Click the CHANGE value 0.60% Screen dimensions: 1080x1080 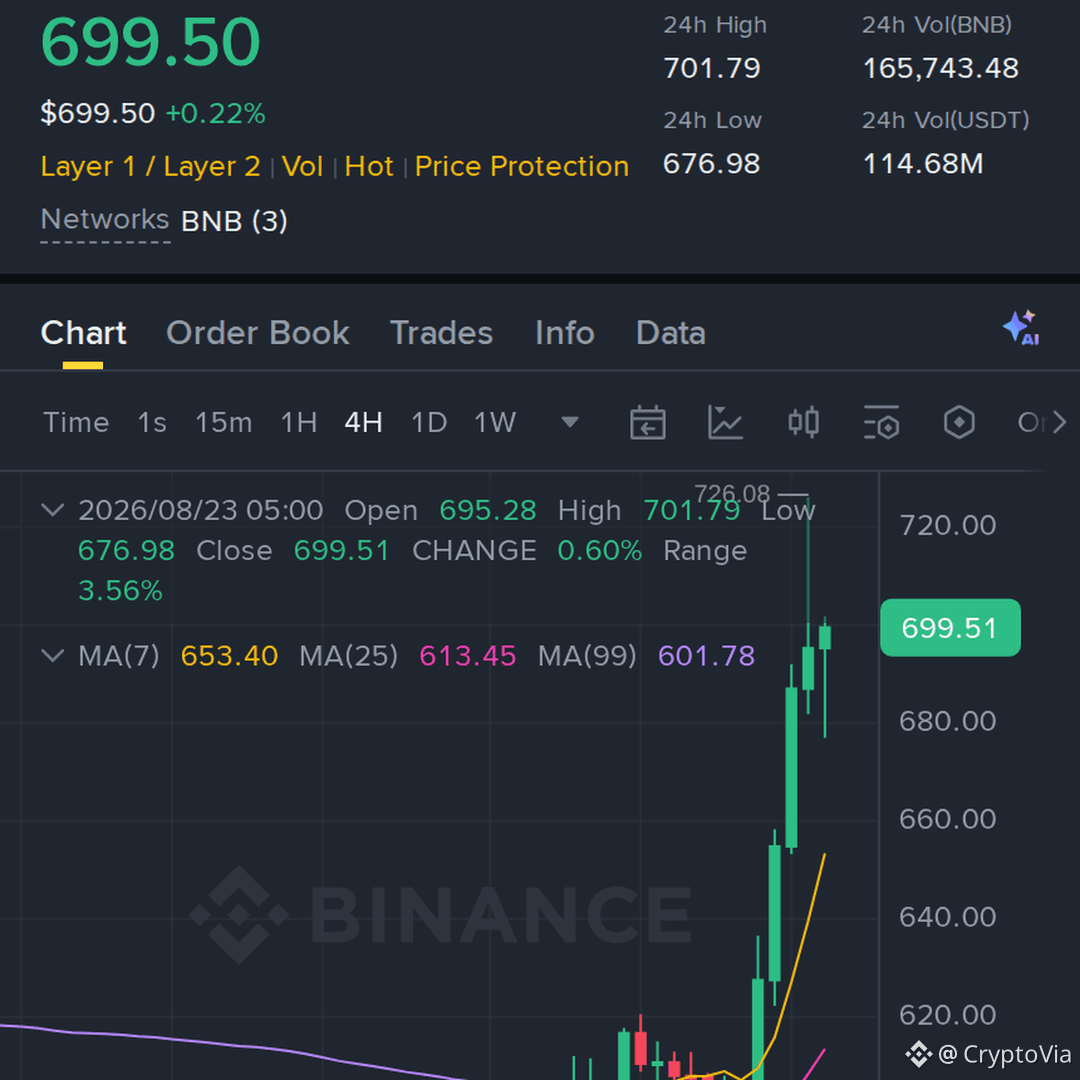599,550
